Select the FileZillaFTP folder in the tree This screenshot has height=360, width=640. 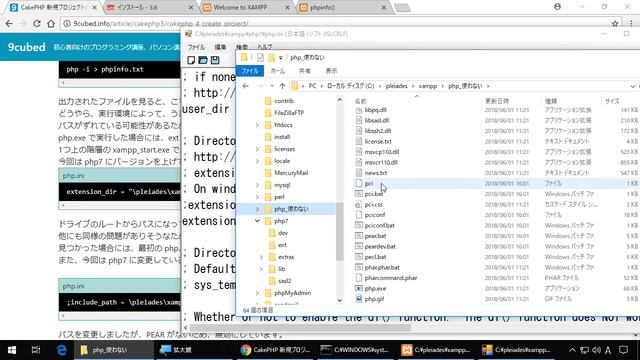[289, 113]
